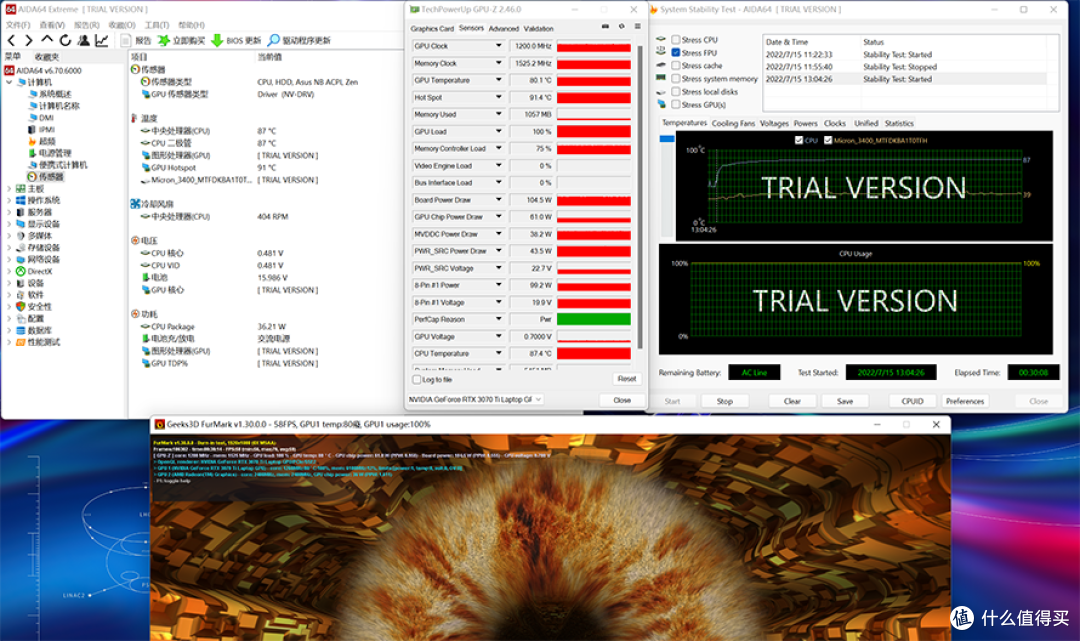Open Memory Clock sensor dropdown arrow
The height and width of the screenshot is (641, 1080).
coord(499,63)
